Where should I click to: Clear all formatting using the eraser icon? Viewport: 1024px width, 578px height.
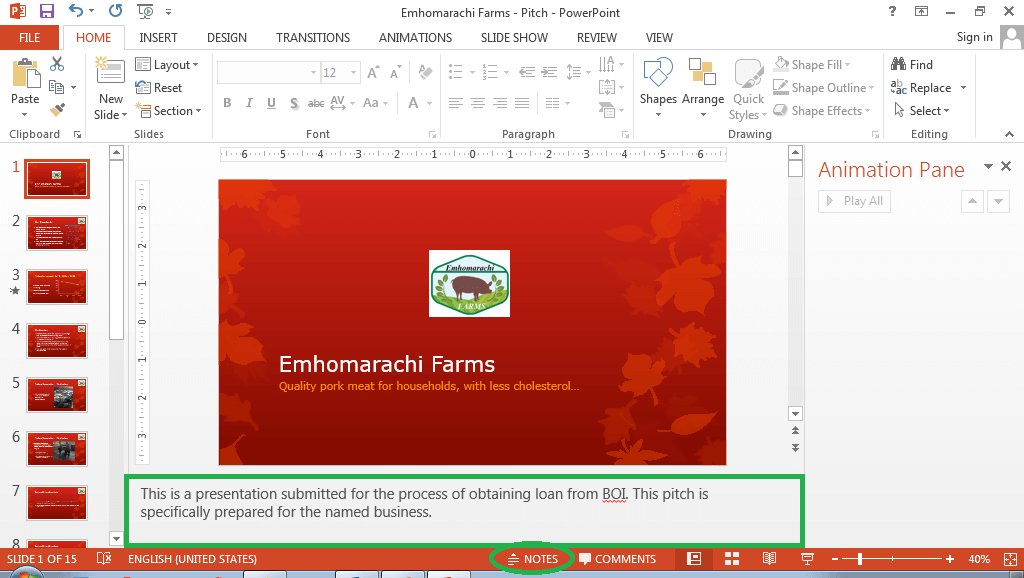(x=425, y=72)
